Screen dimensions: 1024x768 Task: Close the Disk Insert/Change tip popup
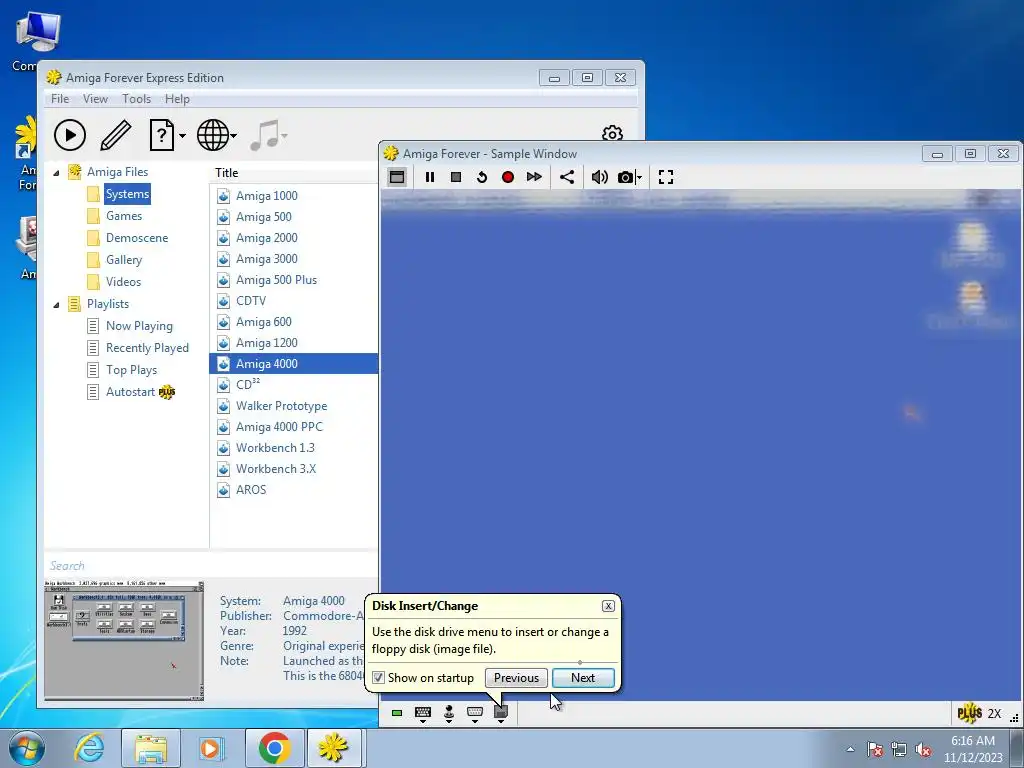[608, 606]
